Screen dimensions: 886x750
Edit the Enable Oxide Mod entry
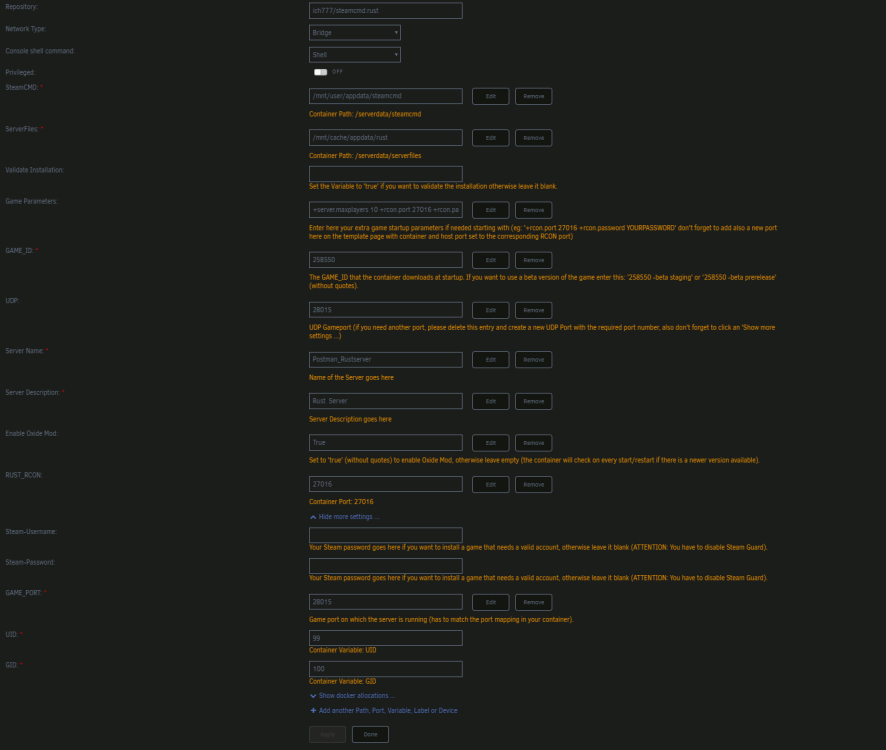[x=490, y=443]
